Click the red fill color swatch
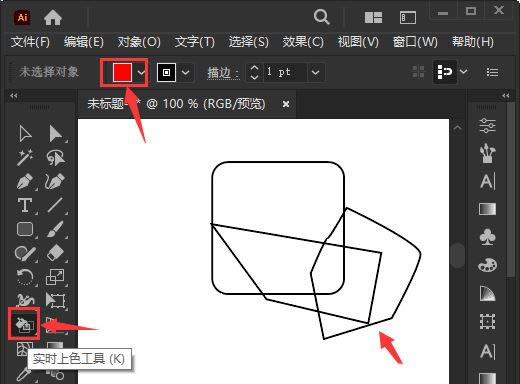Screen dimensions: 520x384 tap(122, 72)
